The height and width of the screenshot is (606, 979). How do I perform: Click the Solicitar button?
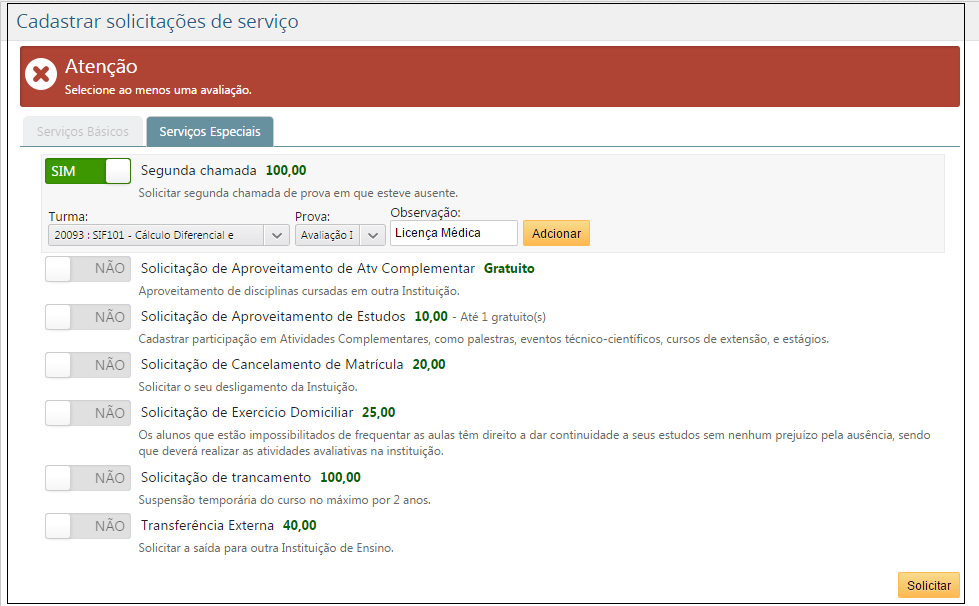pos(928,585)
